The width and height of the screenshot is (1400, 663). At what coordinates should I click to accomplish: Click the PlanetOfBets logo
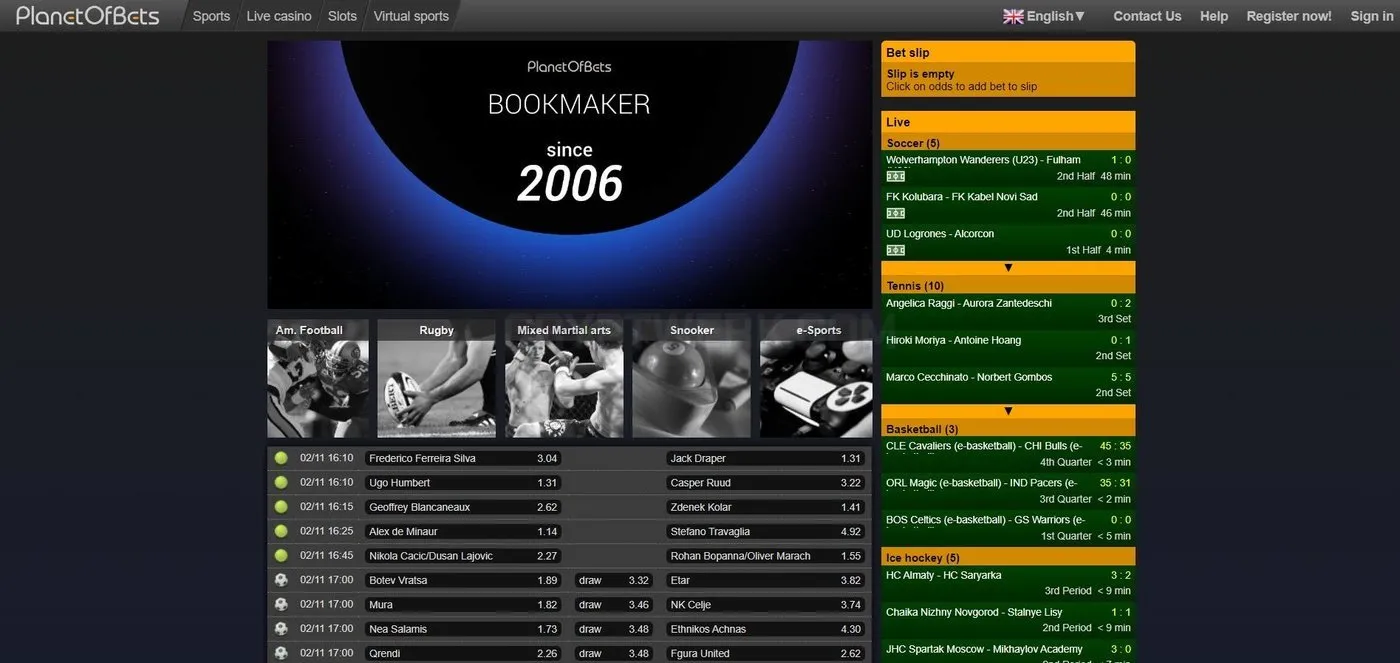pyautogui.click(x=87, y=15)
